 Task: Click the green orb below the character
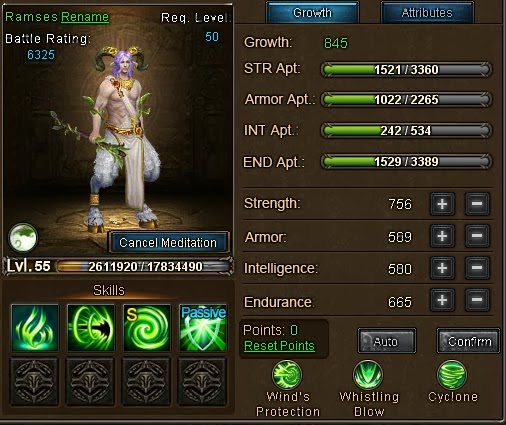[23, 237]
